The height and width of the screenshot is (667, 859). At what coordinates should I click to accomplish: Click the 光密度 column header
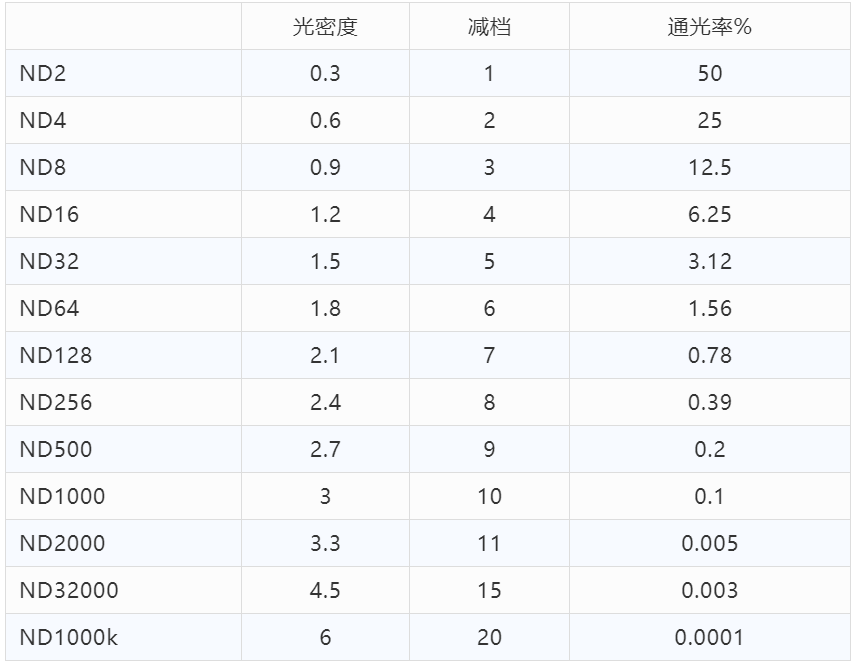click(x=325, y=27)
